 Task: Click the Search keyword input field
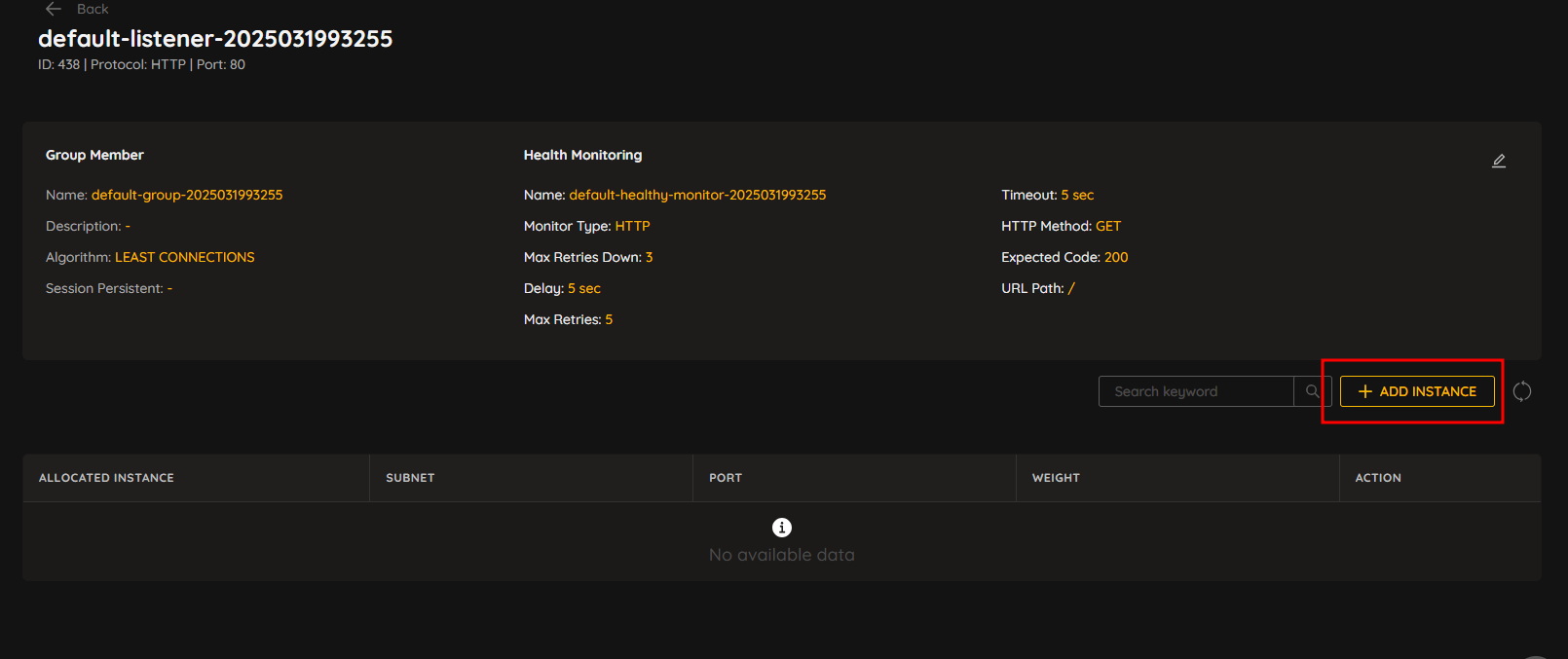click(x=1196, y=391)
